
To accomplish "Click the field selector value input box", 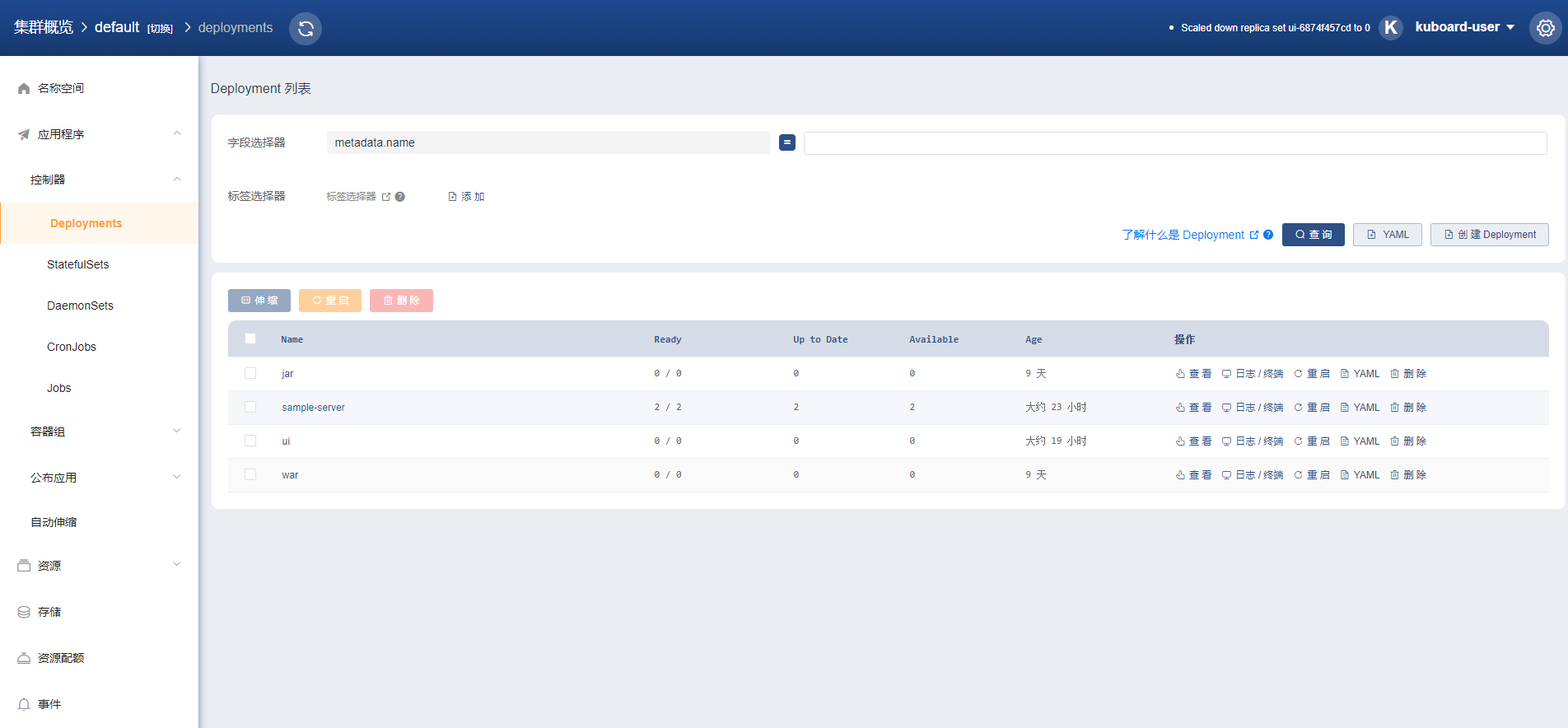I will (1174, 143).
